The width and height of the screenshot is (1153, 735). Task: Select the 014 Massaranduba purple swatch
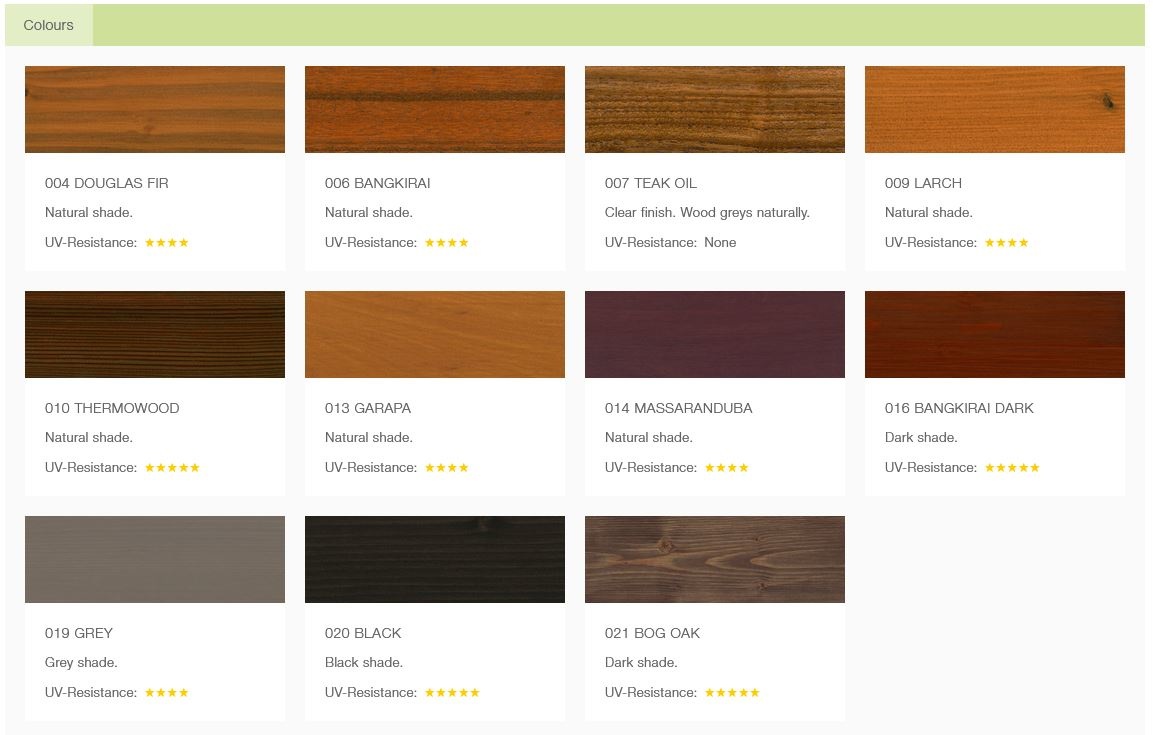714,334
